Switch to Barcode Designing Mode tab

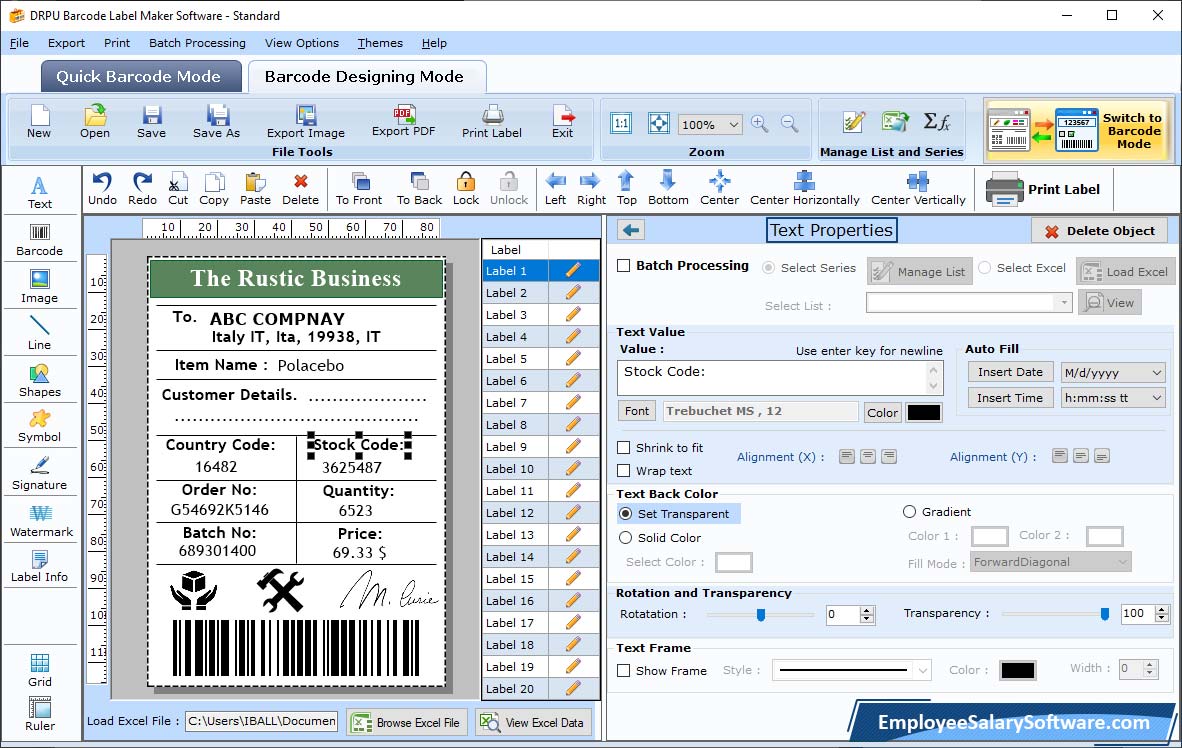[366, 76]
